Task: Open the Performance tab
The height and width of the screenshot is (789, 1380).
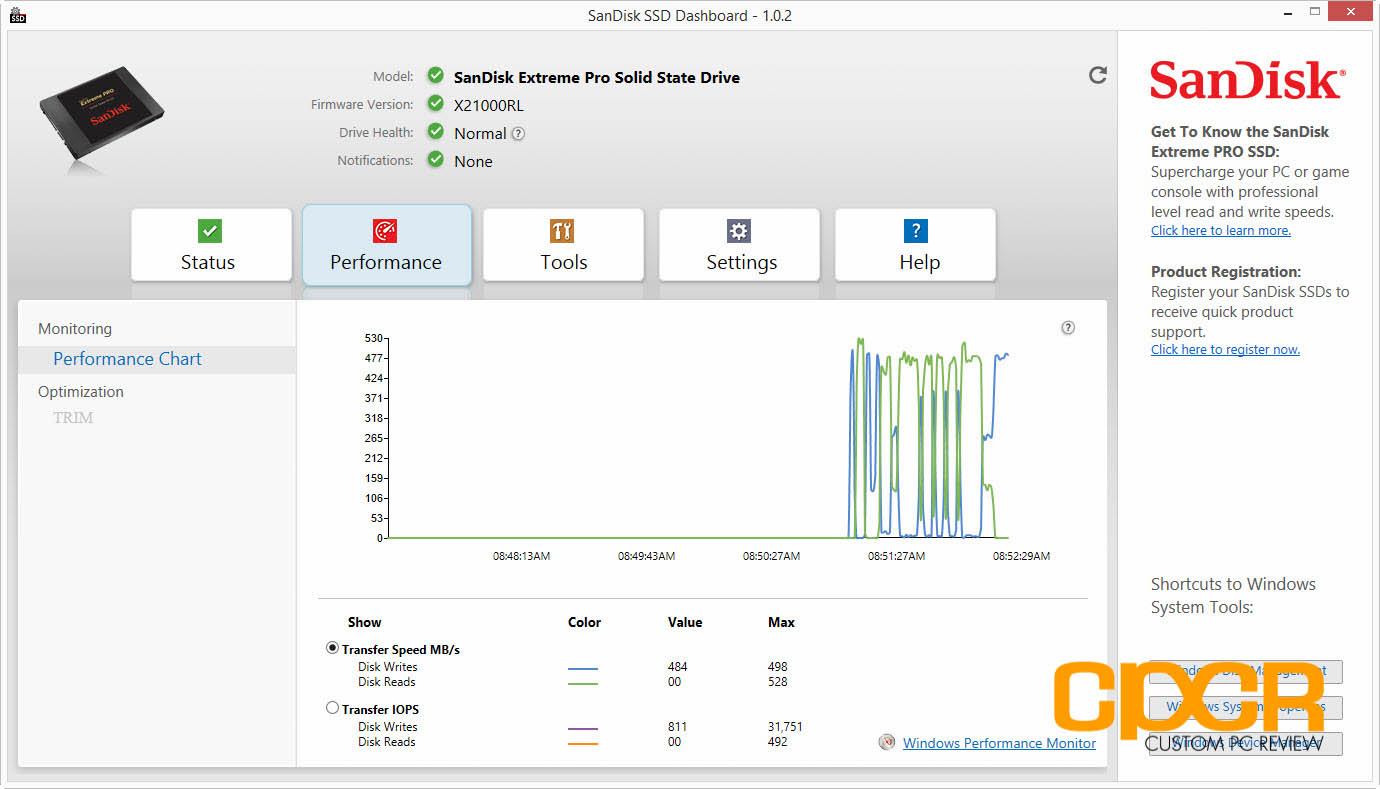Action: 386,246
